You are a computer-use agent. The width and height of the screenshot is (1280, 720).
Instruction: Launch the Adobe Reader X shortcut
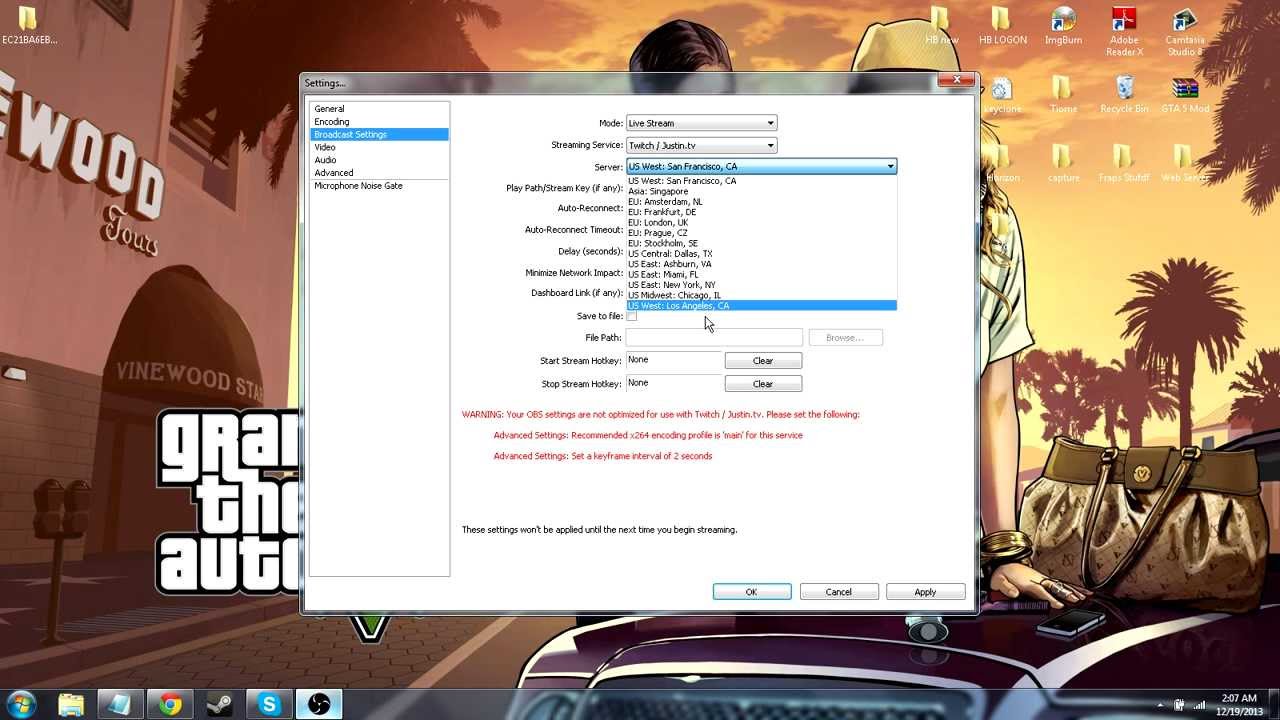(1124, 31)
